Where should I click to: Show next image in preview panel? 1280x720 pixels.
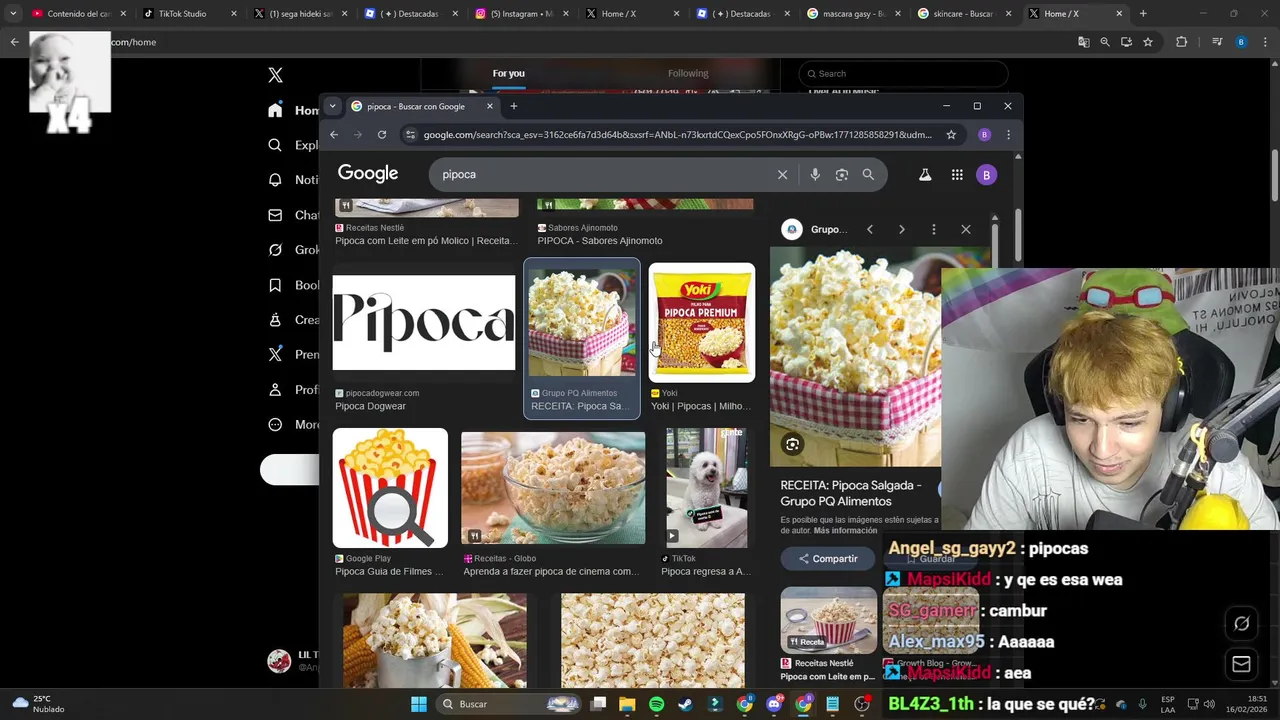[x=902, y=229]
